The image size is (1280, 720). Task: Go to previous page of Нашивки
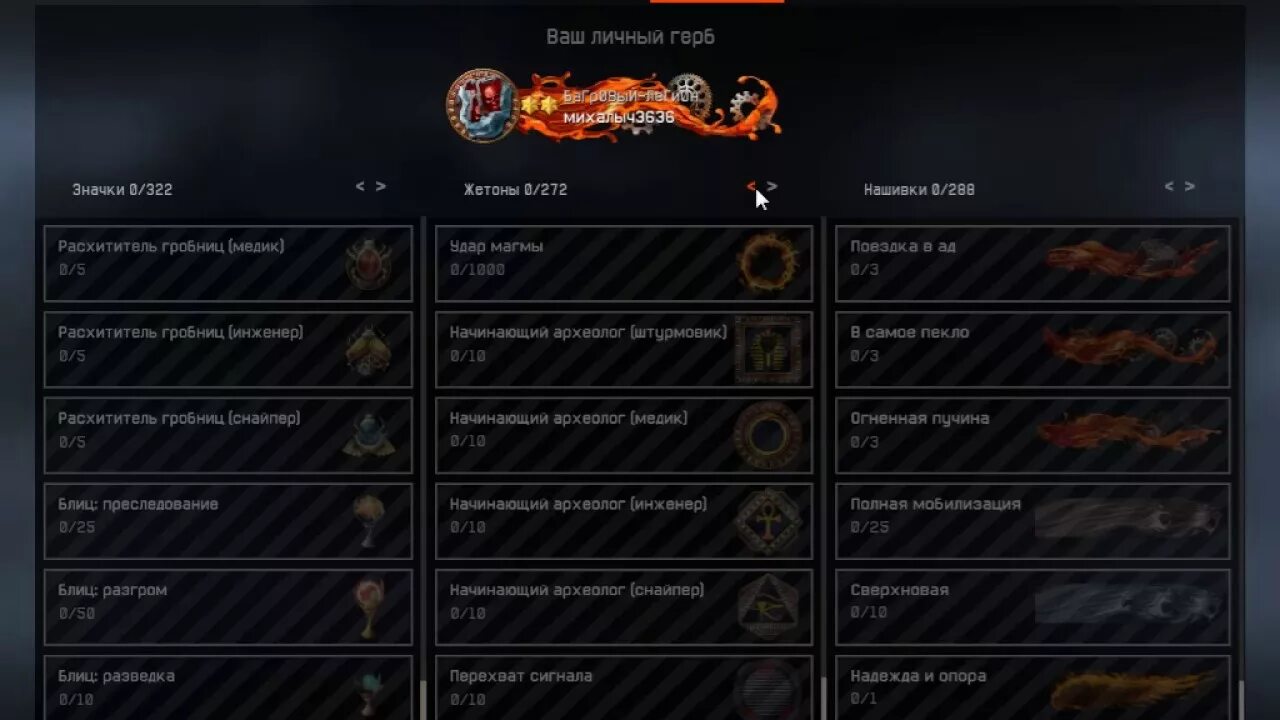tap(1168, 186)
